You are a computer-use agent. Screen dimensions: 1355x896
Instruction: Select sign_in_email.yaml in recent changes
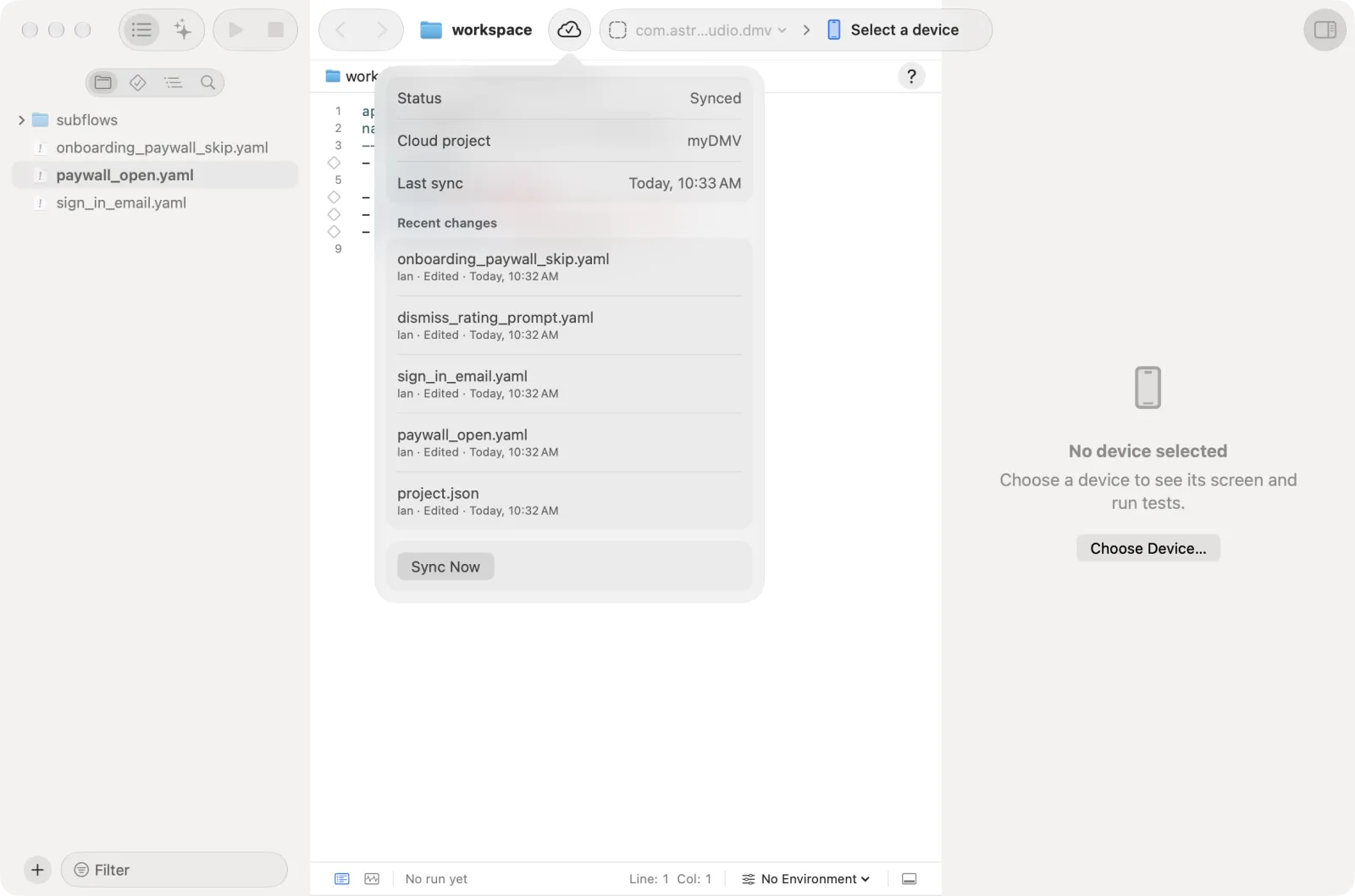[x=569, y=384]
